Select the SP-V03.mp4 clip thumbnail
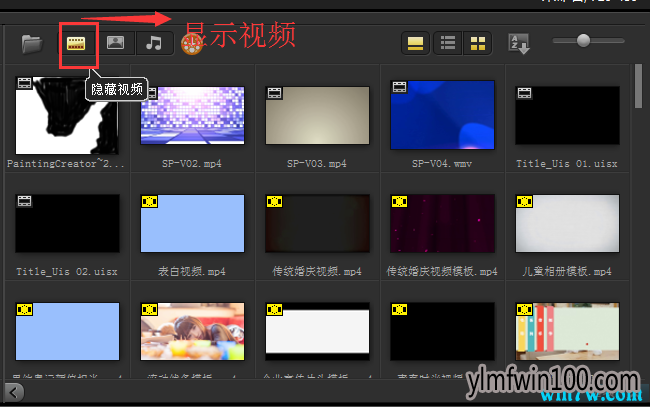 (x=318, y=115)
